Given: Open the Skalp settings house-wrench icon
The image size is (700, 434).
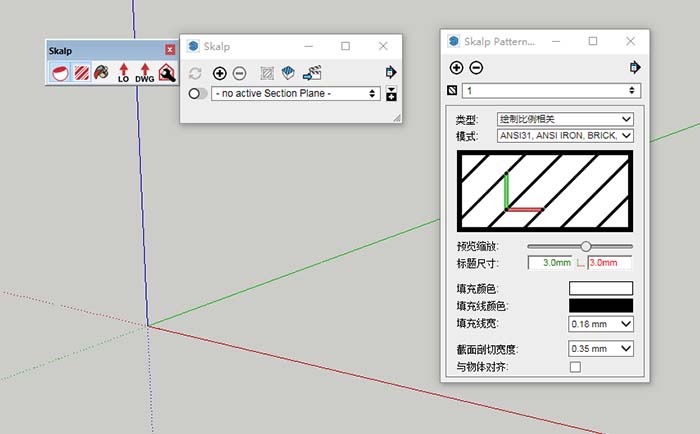Looking at the screenshot, I should click(x=166, y=73).
